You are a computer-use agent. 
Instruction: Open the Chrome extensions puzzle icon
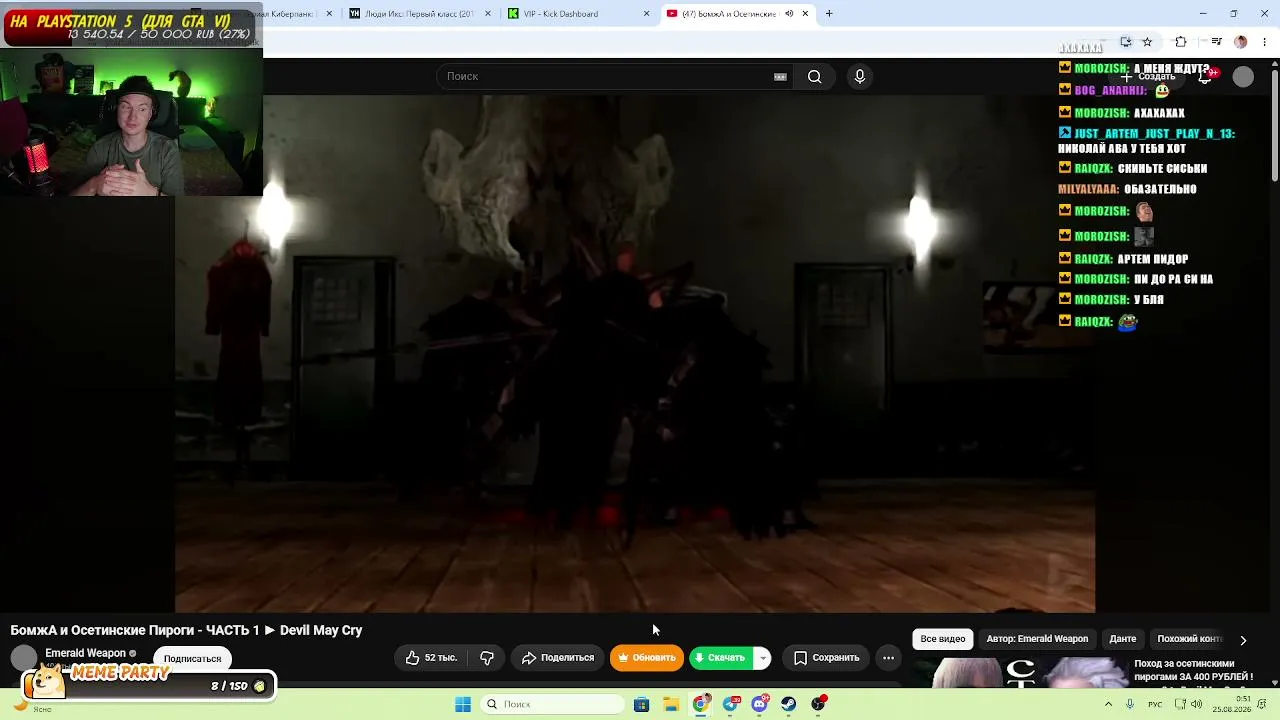pyautogui.click(x=1181, y=42)
